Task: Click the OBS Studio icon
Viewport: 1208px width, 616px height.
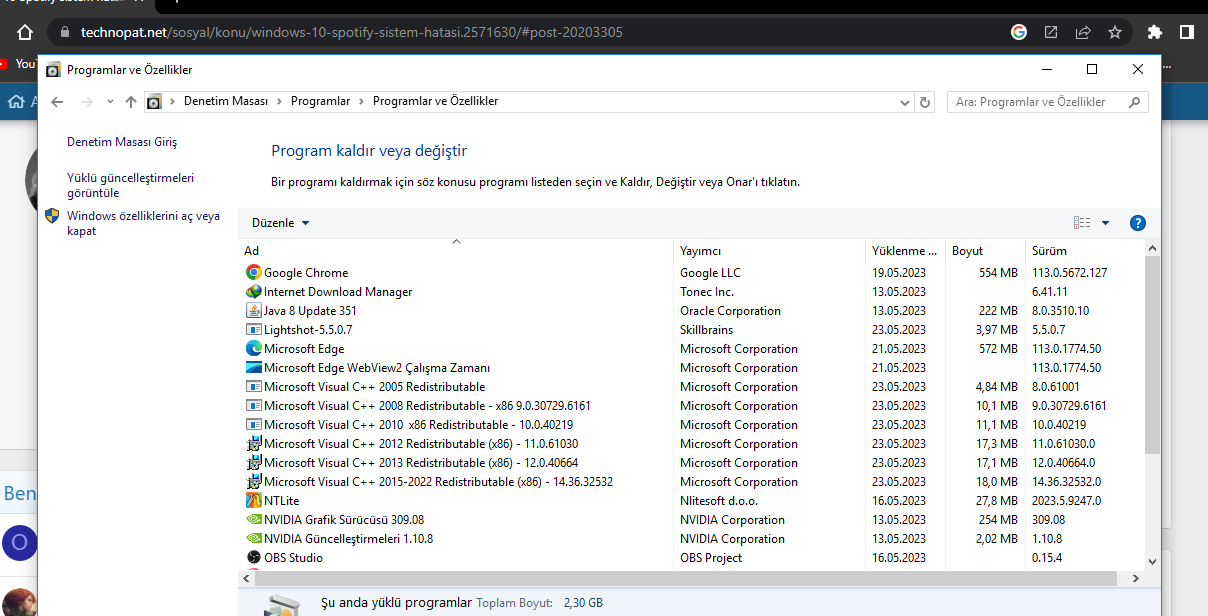Action: (254, 558)
